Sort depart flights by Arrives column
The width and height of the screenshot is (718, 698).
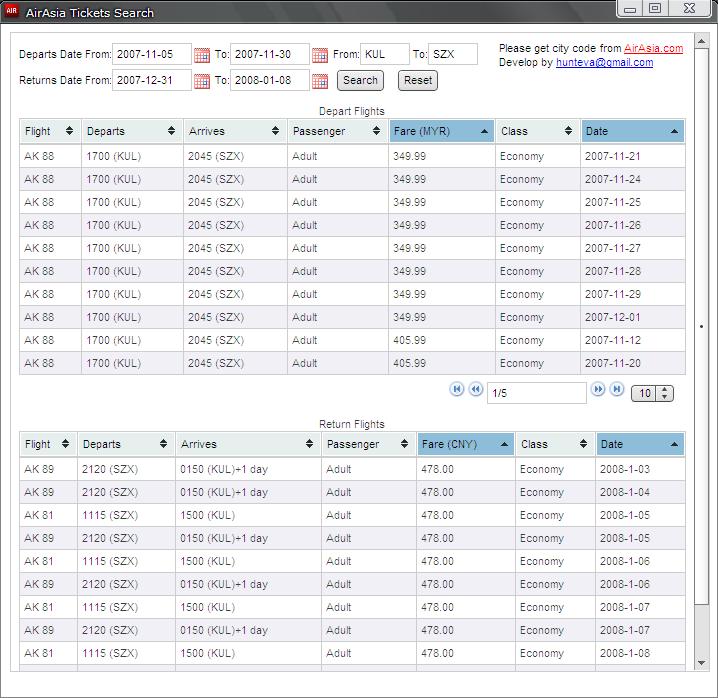point(235,131)
